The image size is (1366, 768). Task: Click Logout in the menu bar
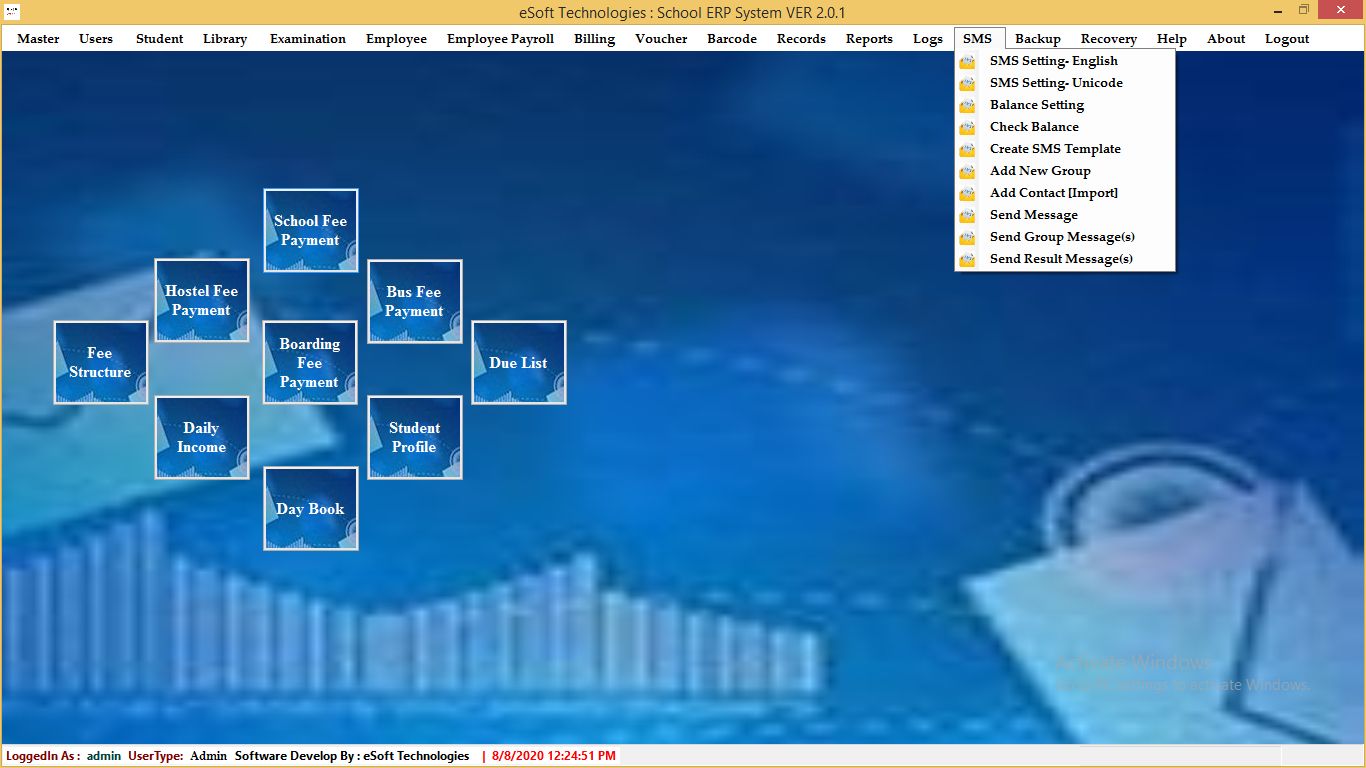click(x=1287, y=39)
